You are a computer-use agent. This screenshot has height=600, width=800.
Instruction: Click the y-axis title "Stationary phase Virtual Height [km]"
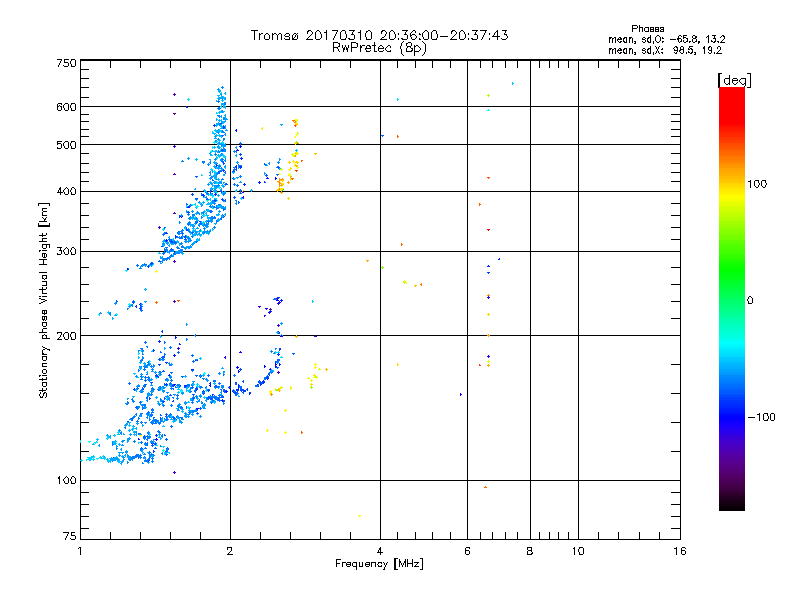coord(43,301)
